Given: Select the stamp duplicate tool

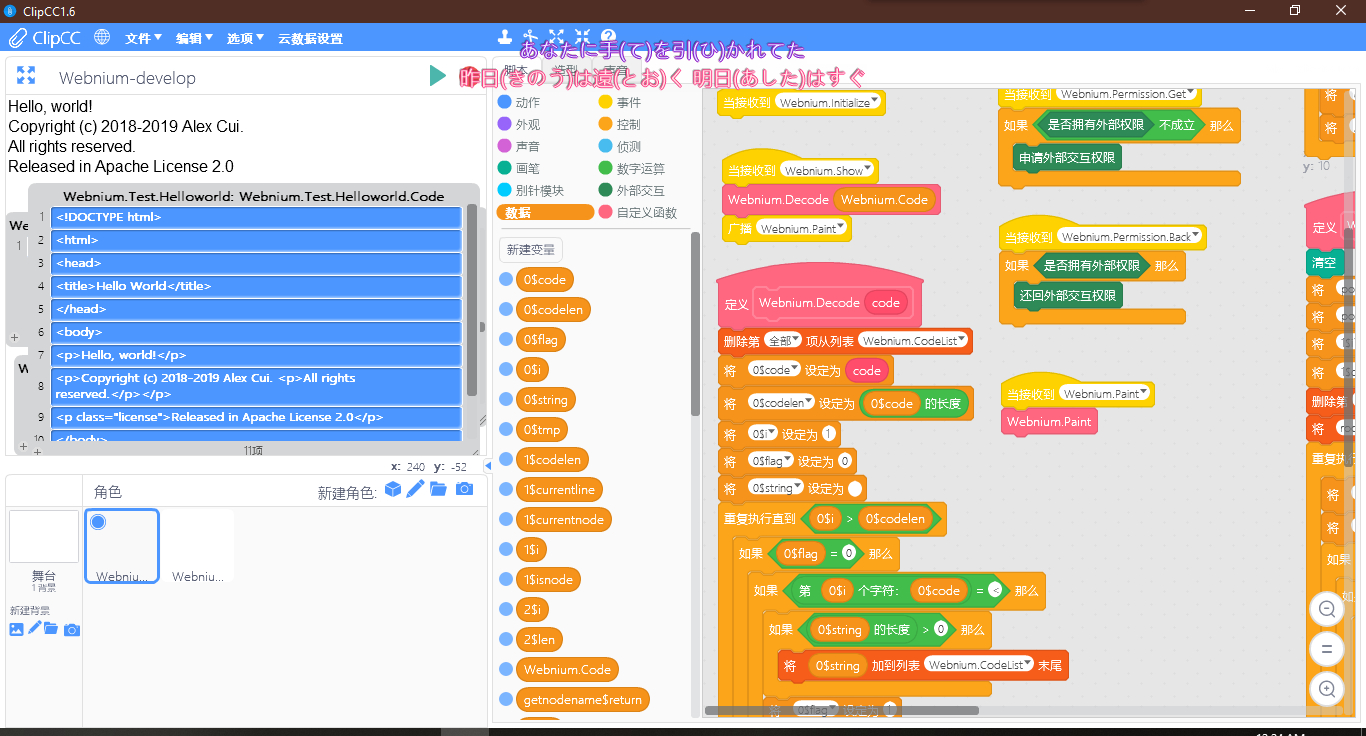Looking at the screenshot, I should (505, 38).
